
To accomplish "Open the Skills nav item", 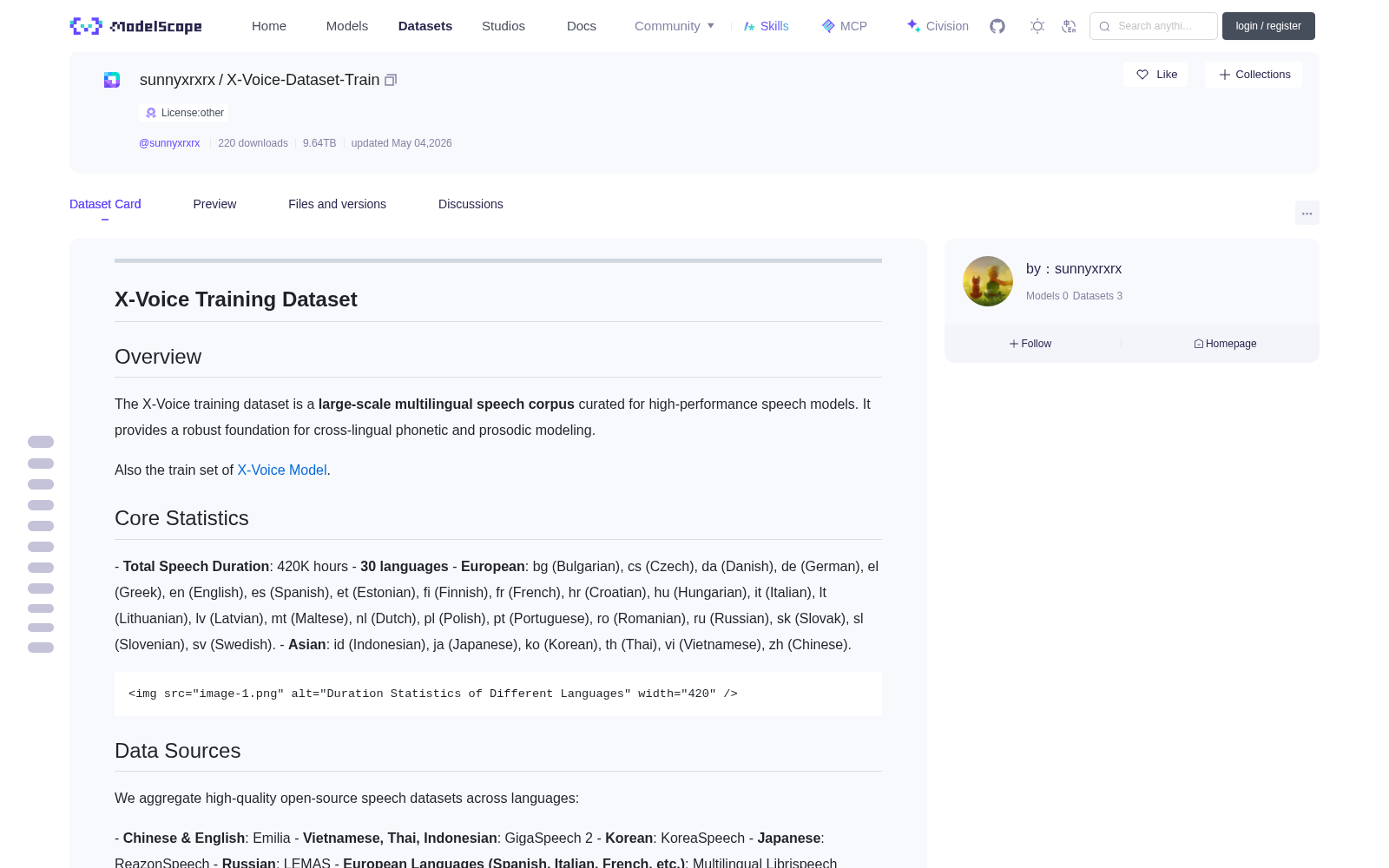I will click(x=766, y=26).
